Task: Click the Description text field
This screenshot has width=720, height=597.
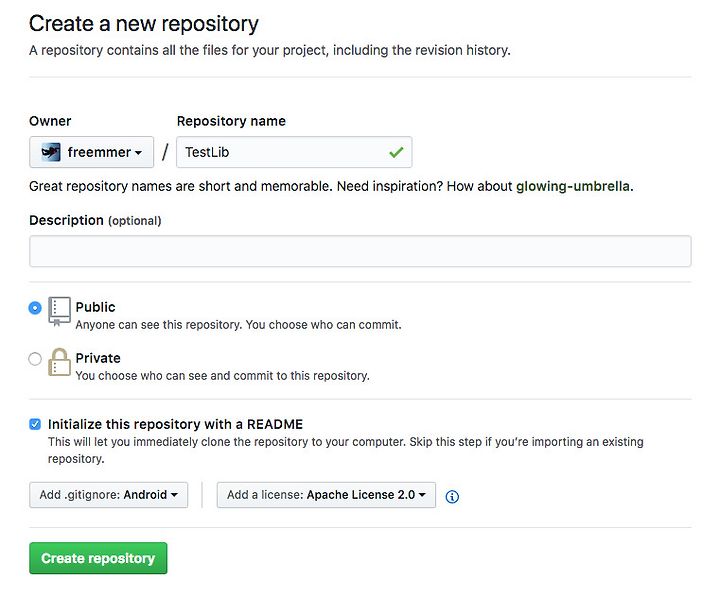Action: tap(360, 251)
